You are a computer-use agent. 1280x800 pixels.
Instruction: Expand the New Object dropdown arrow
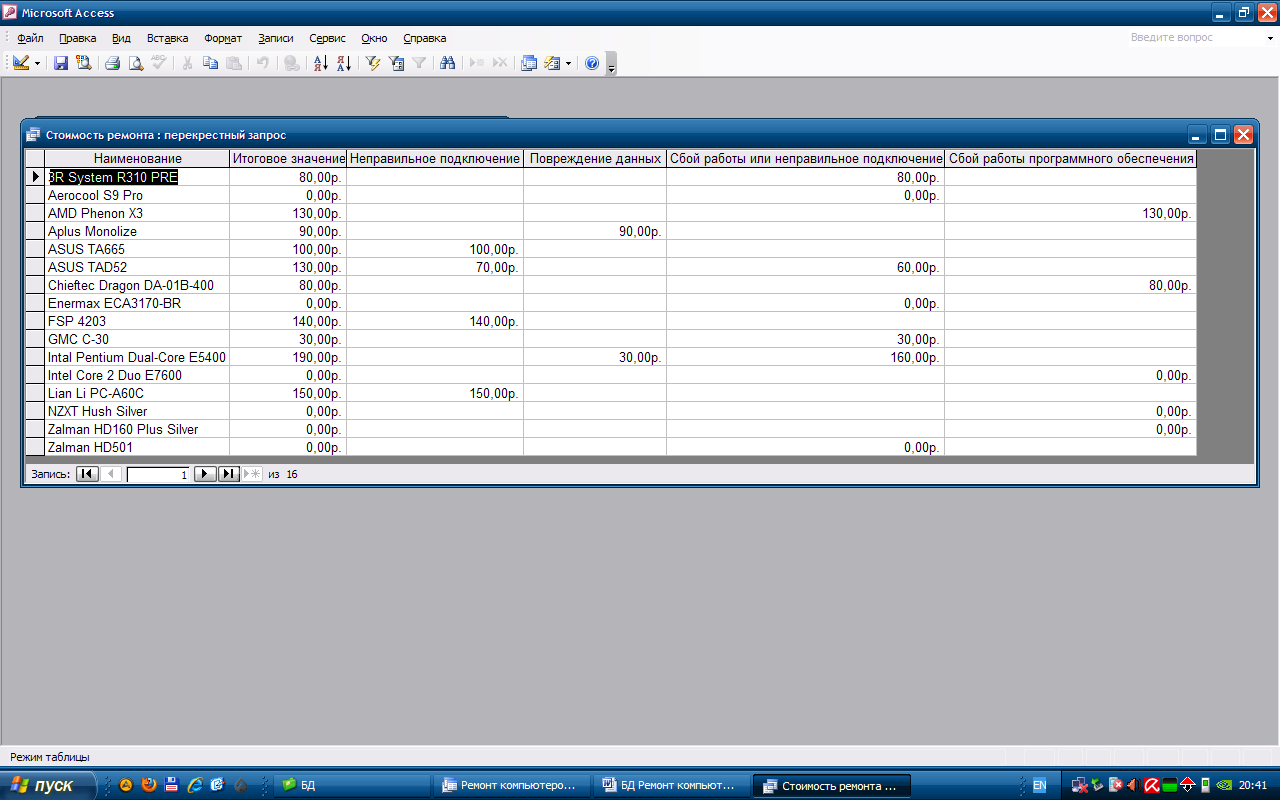tap(568, 63)
